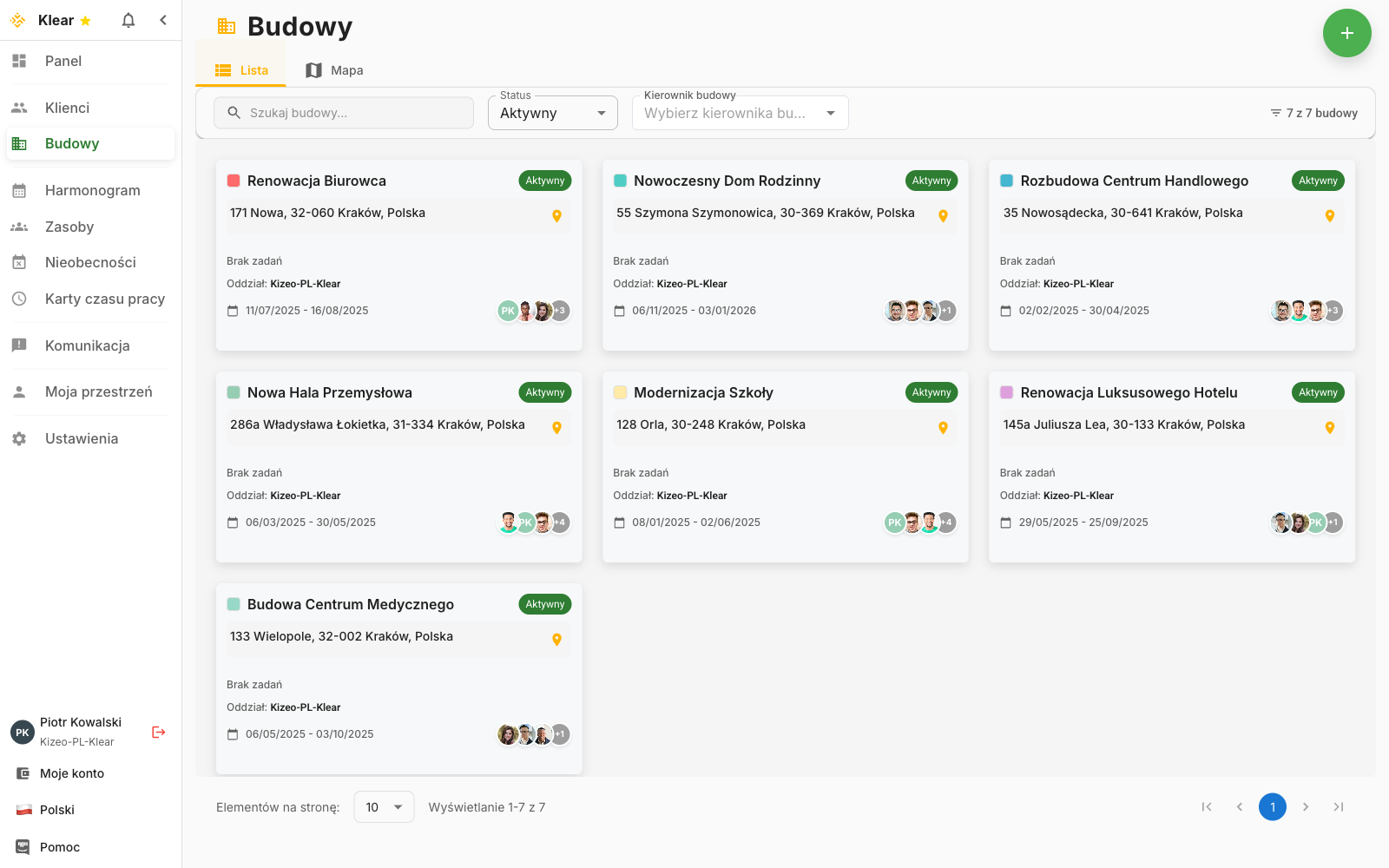Click the Polski language selector
Image resolution: width=1389 pixels, height=868 pixels.
[x=57, y=810]
